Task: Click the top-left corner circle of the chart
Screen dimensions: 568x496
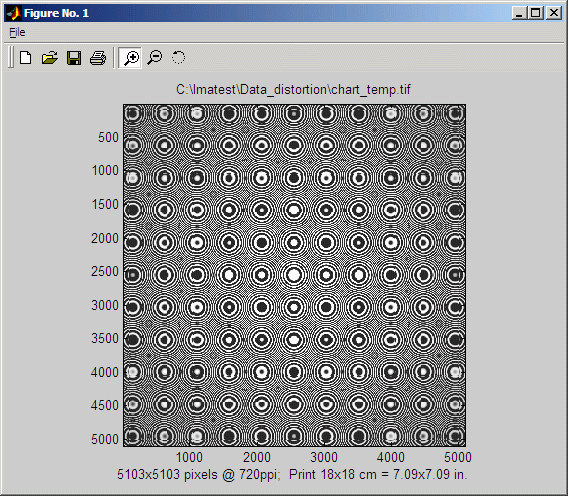Action: [133, 114]
